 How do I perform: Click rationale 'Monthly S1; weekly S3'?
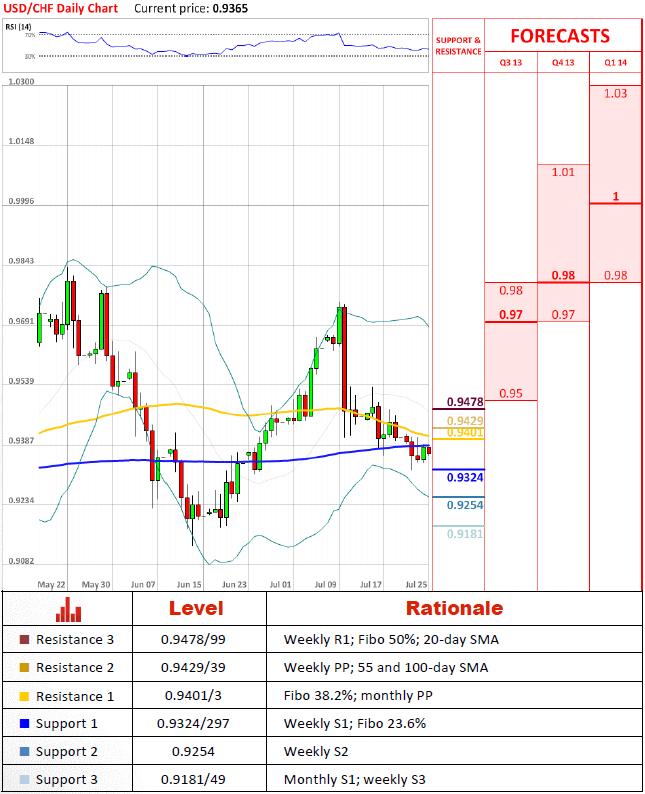coord(354,779)
